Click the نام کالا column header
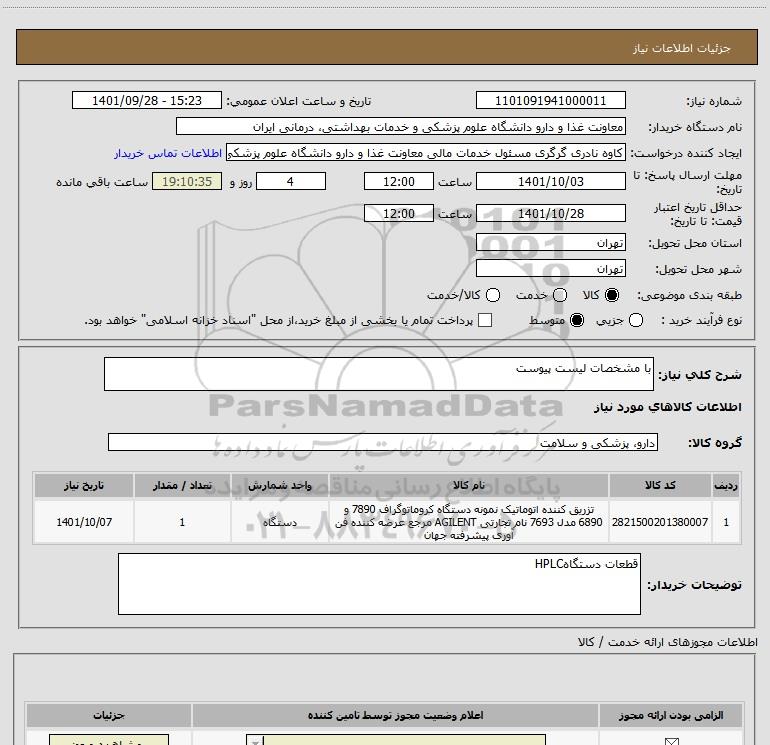Image resolution: width=770 pixels, height=745 pixels. point(468,485)
